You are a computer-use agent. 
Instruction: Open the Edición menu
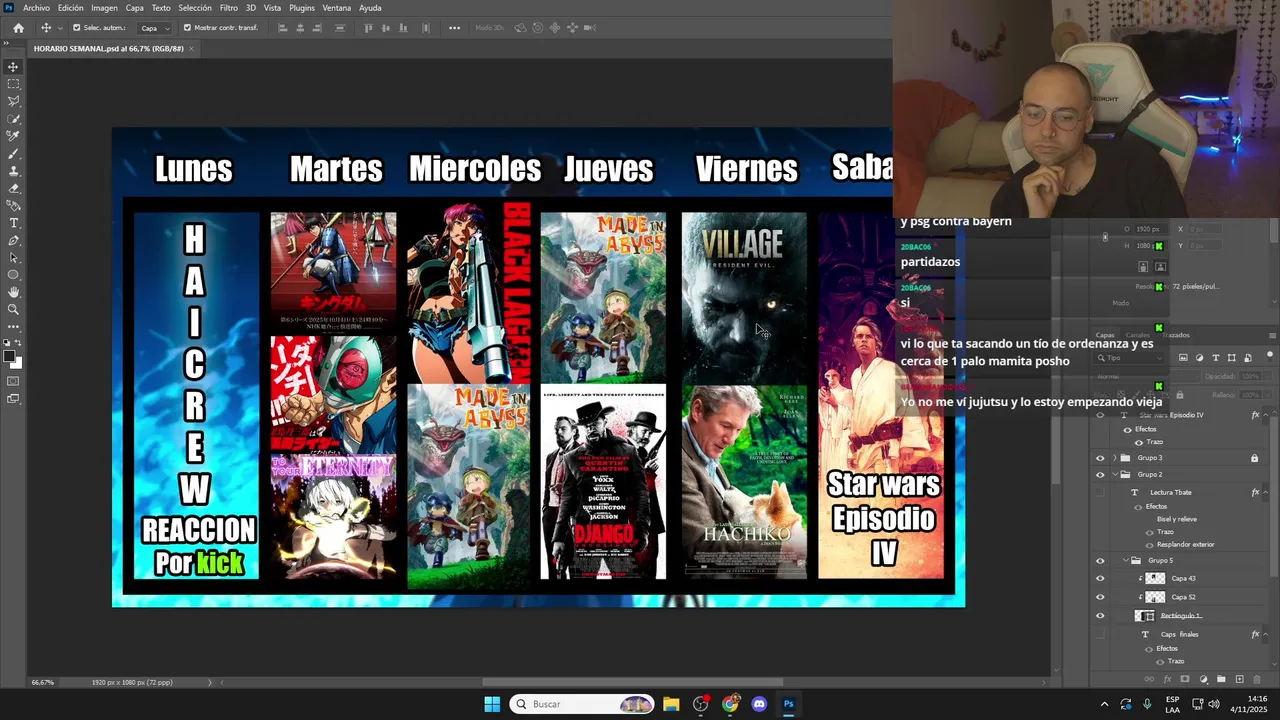(x=70, y=8)
